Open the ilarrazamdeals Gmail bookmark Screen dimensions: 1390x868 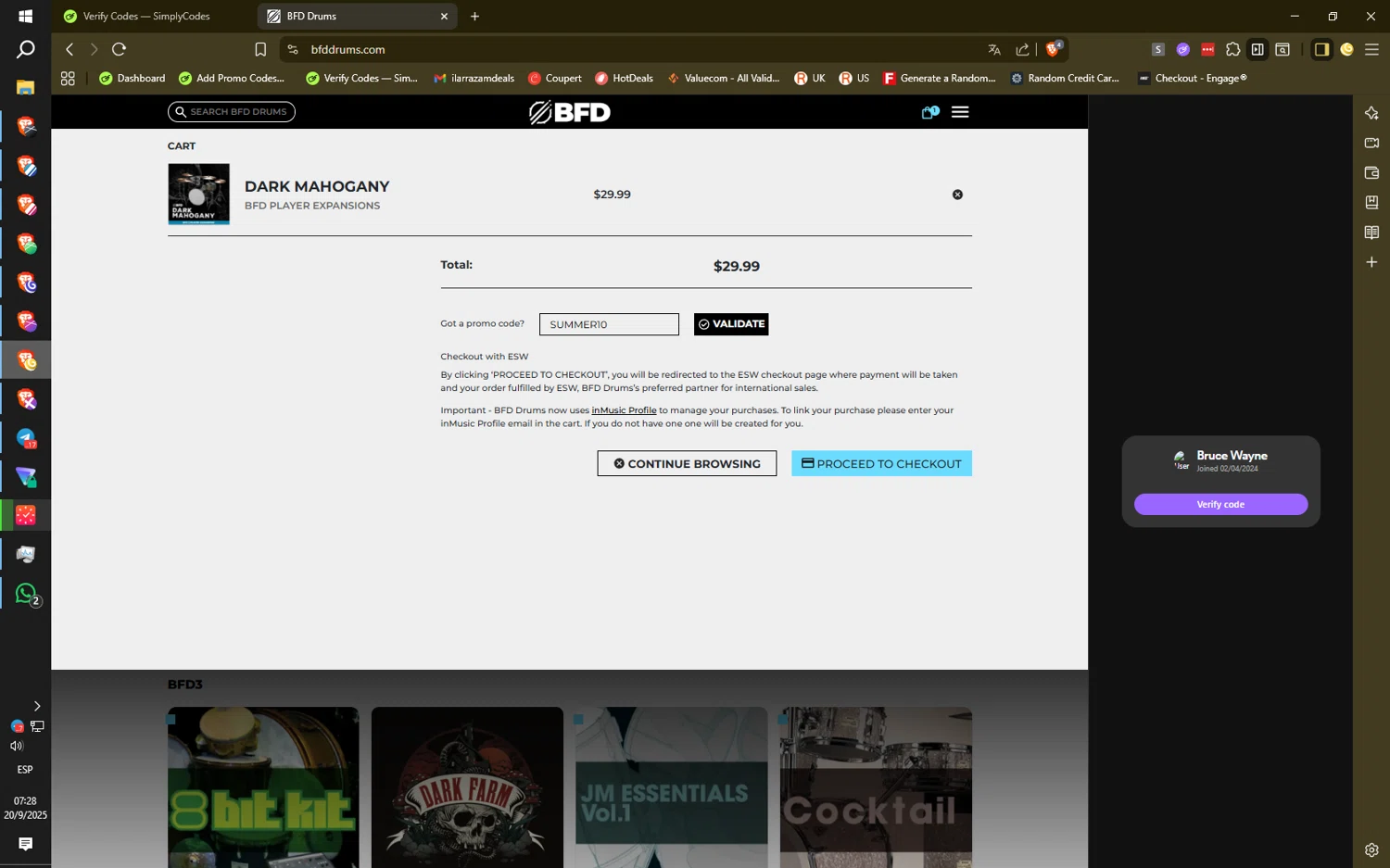click(x=474, y=79)
